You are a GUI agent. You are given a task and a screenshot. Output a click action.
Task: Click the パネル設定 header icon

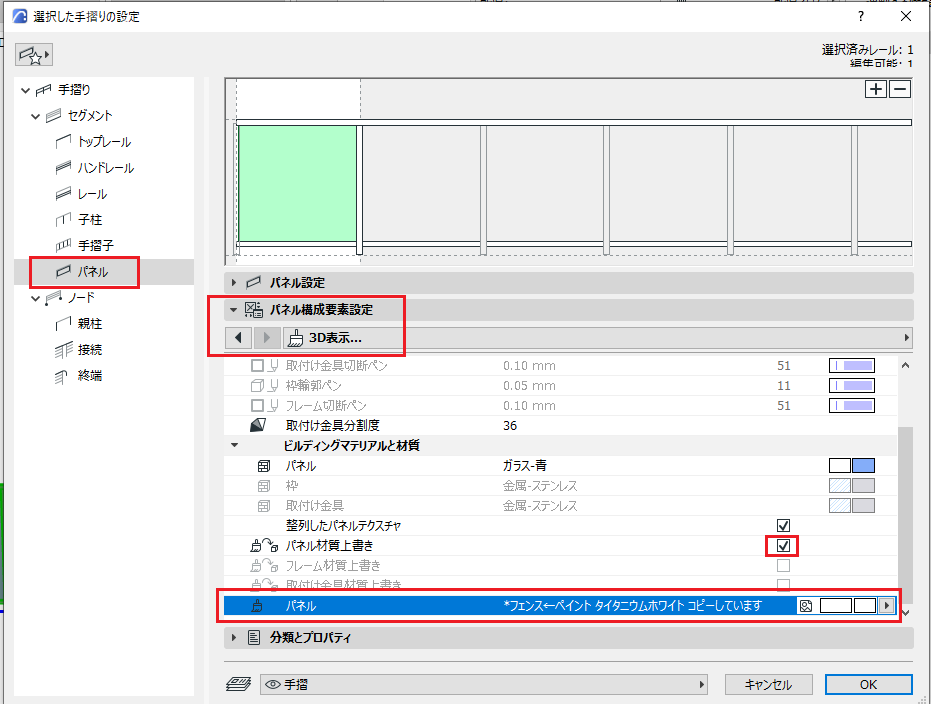253,283
